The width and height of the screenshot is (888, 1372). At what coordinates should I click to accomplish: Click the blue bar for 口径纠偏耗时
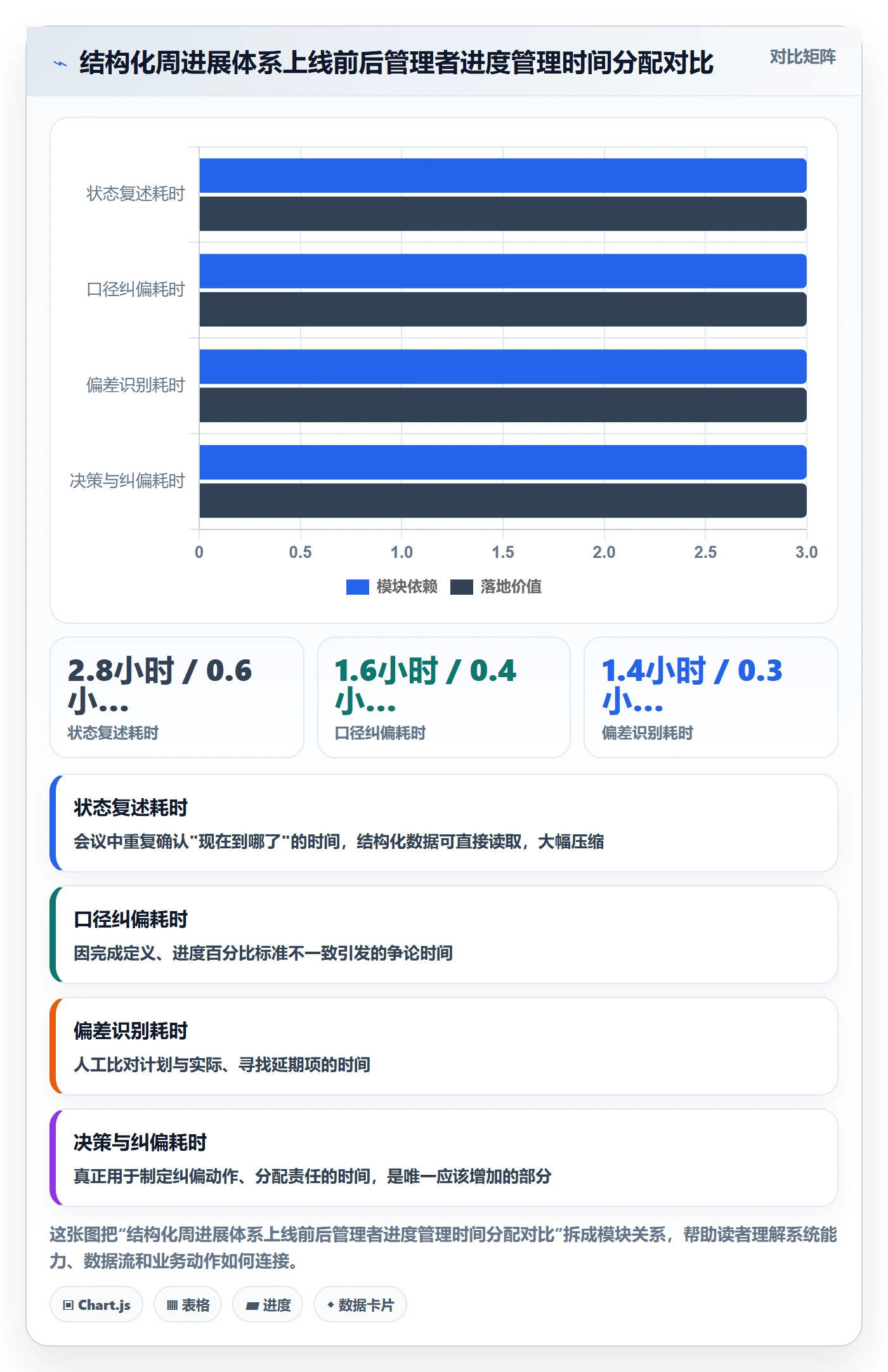pyautogui.click(x=503, y=271)
